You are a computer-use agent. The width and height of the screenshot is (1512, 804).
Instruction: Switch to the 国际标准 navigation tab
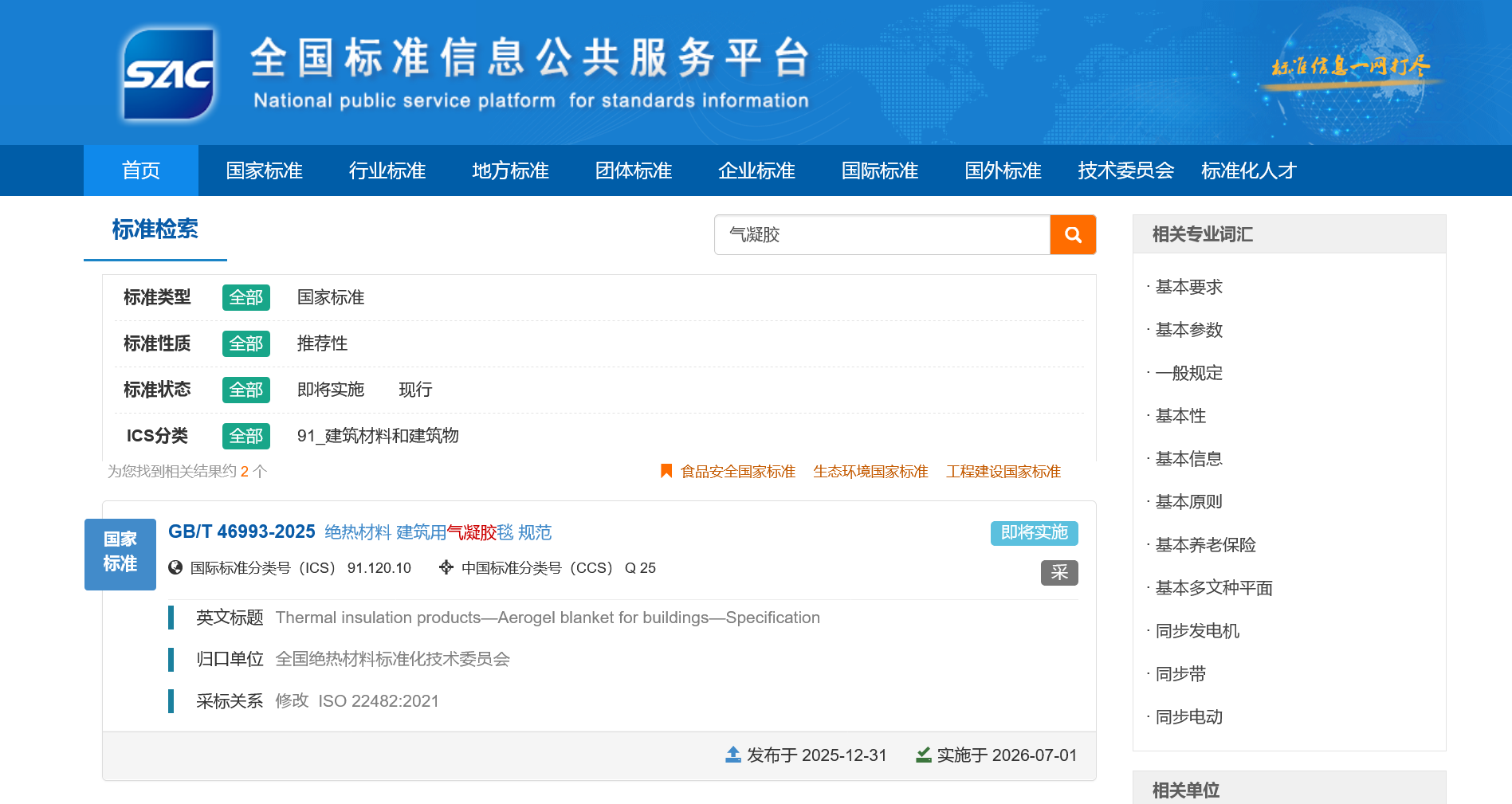[879, 171]
